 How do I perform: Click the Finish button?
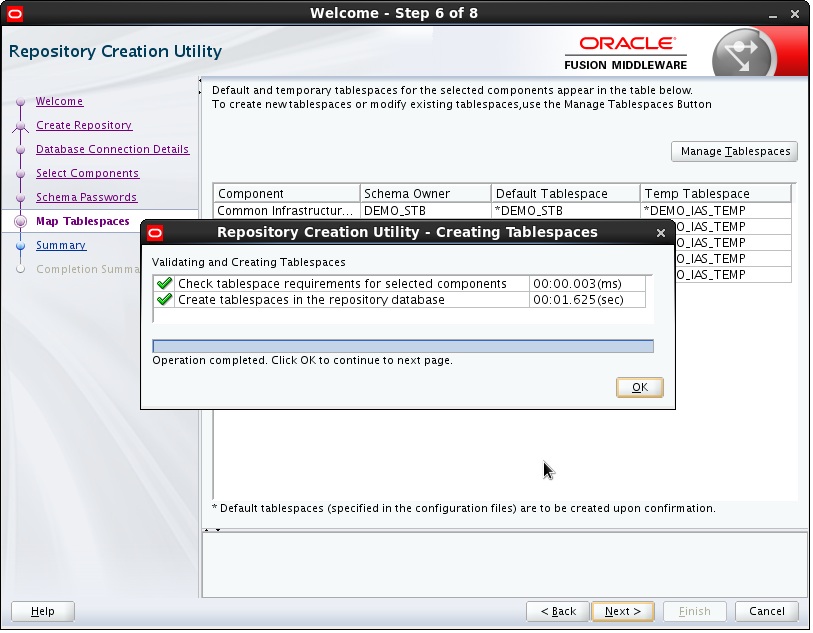(695, 612)
